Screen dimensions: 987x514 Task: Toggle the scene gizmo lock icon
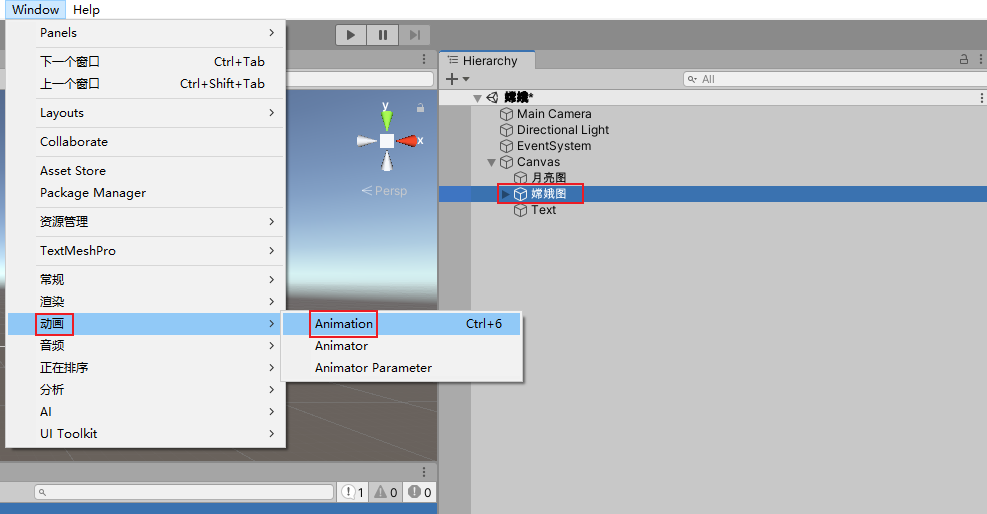[420, 108]
